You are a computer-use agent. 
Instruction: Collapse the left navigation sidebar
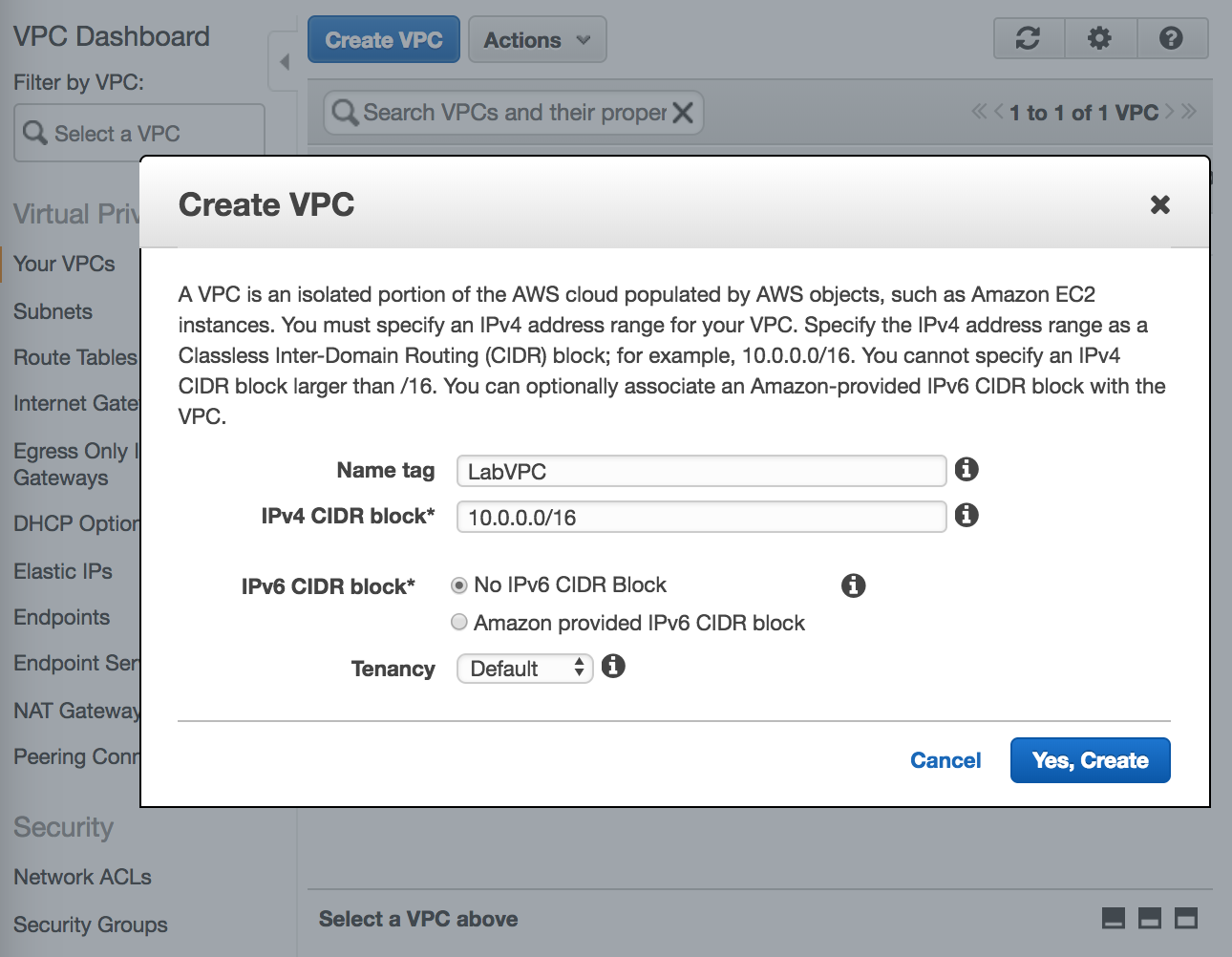pos(284,62)
